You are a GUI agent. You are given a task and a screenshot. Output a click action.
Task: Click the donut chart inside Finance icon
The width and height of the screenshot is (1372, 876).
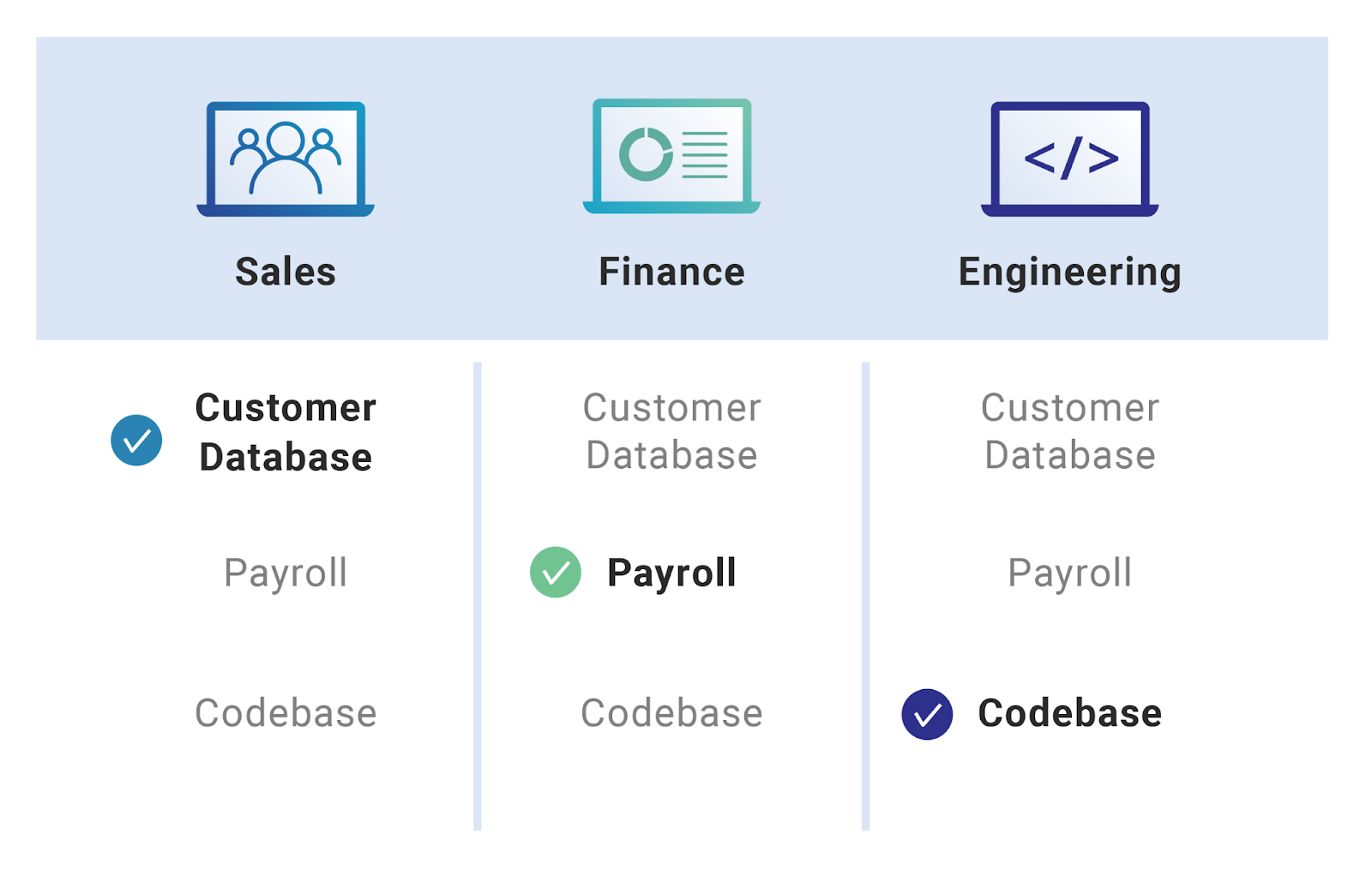pos(646,154)
